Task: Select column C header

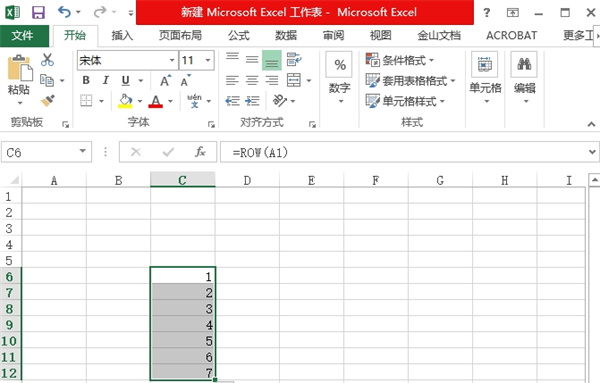Action: tap(183, 180)
